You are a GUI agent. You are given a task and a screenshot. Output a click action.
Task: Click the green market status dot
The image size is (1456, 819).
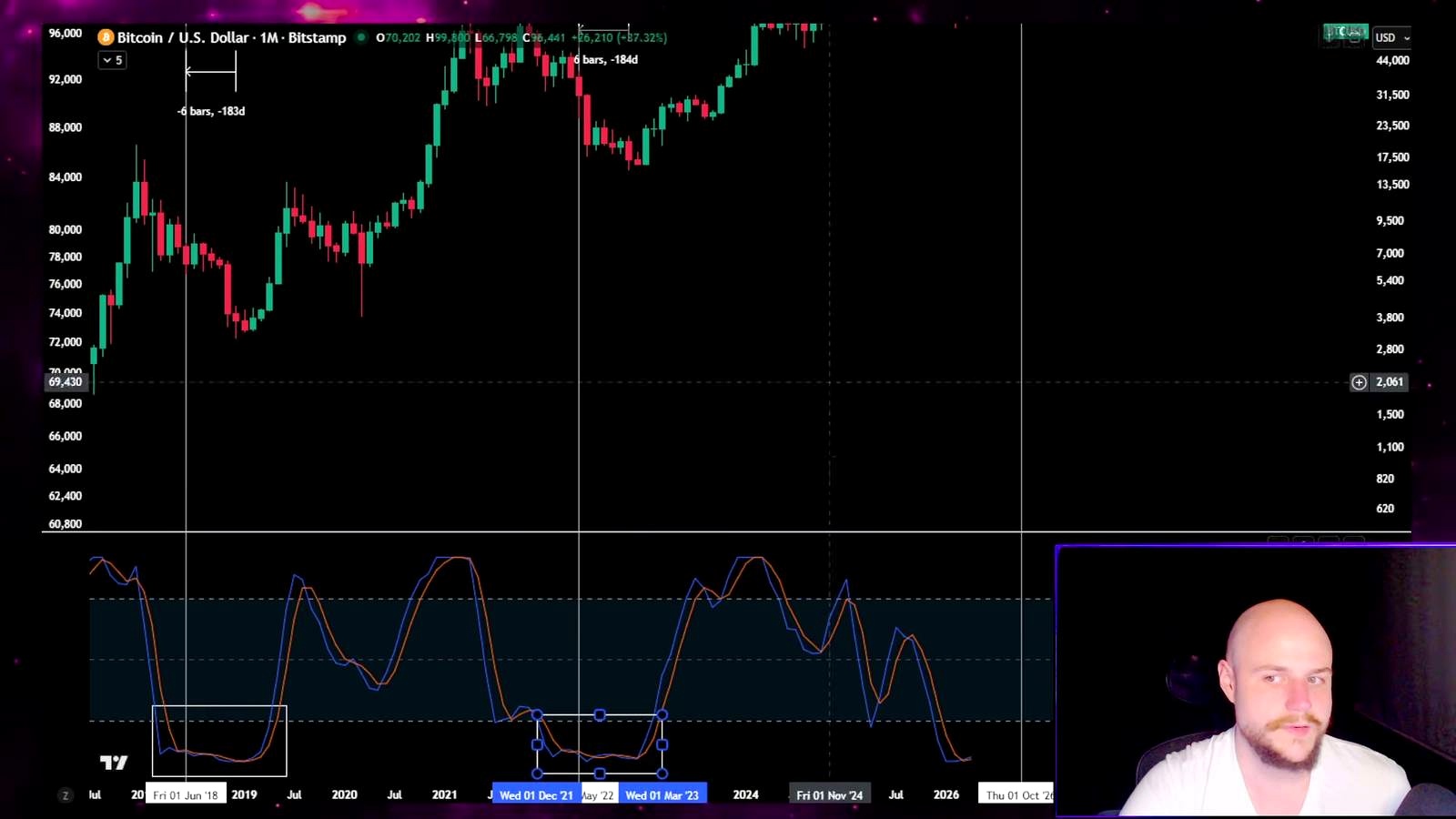click(x=361, y=37)
